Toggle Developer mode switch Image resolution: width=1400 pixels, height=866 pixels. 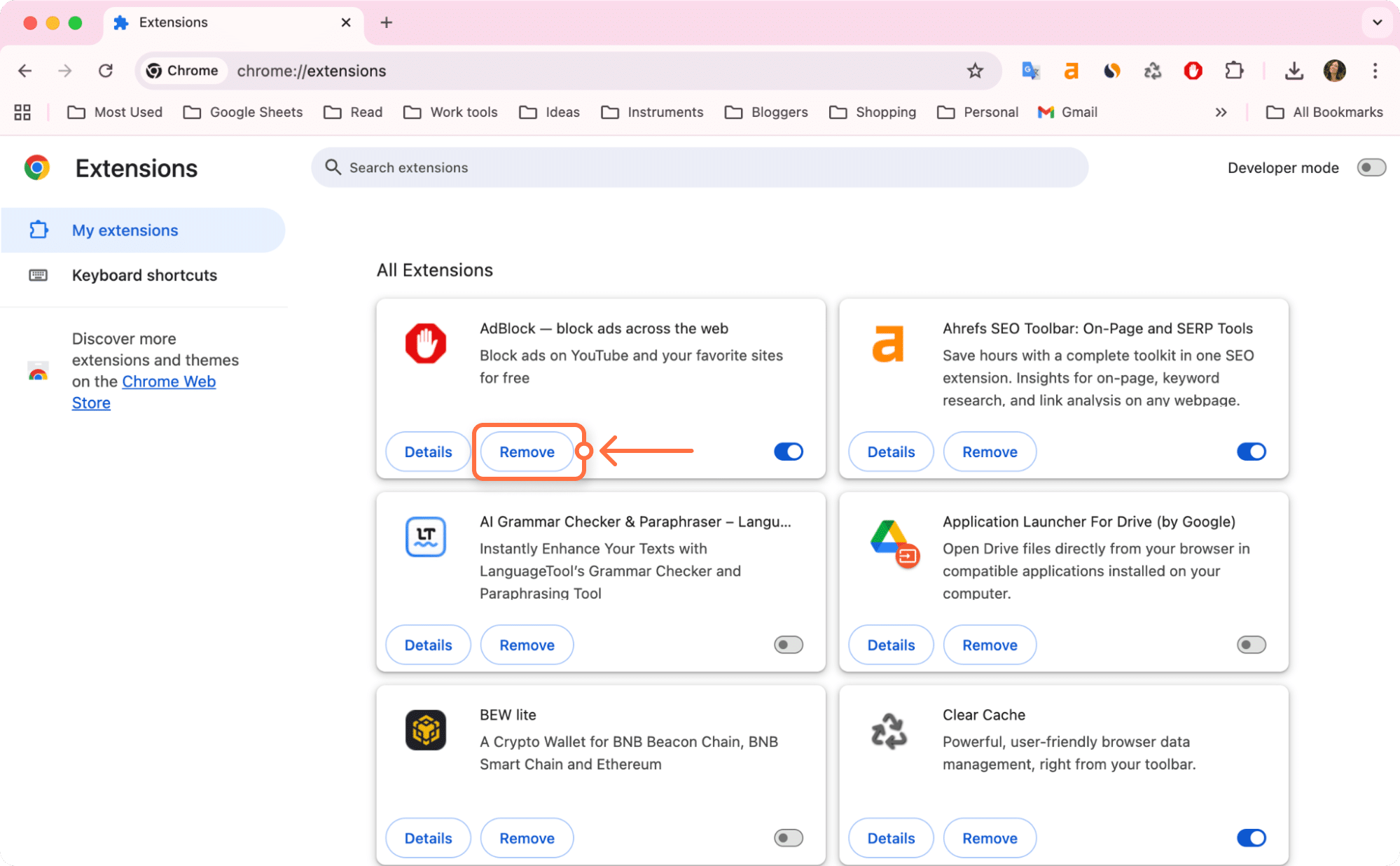click(1372, 167)
